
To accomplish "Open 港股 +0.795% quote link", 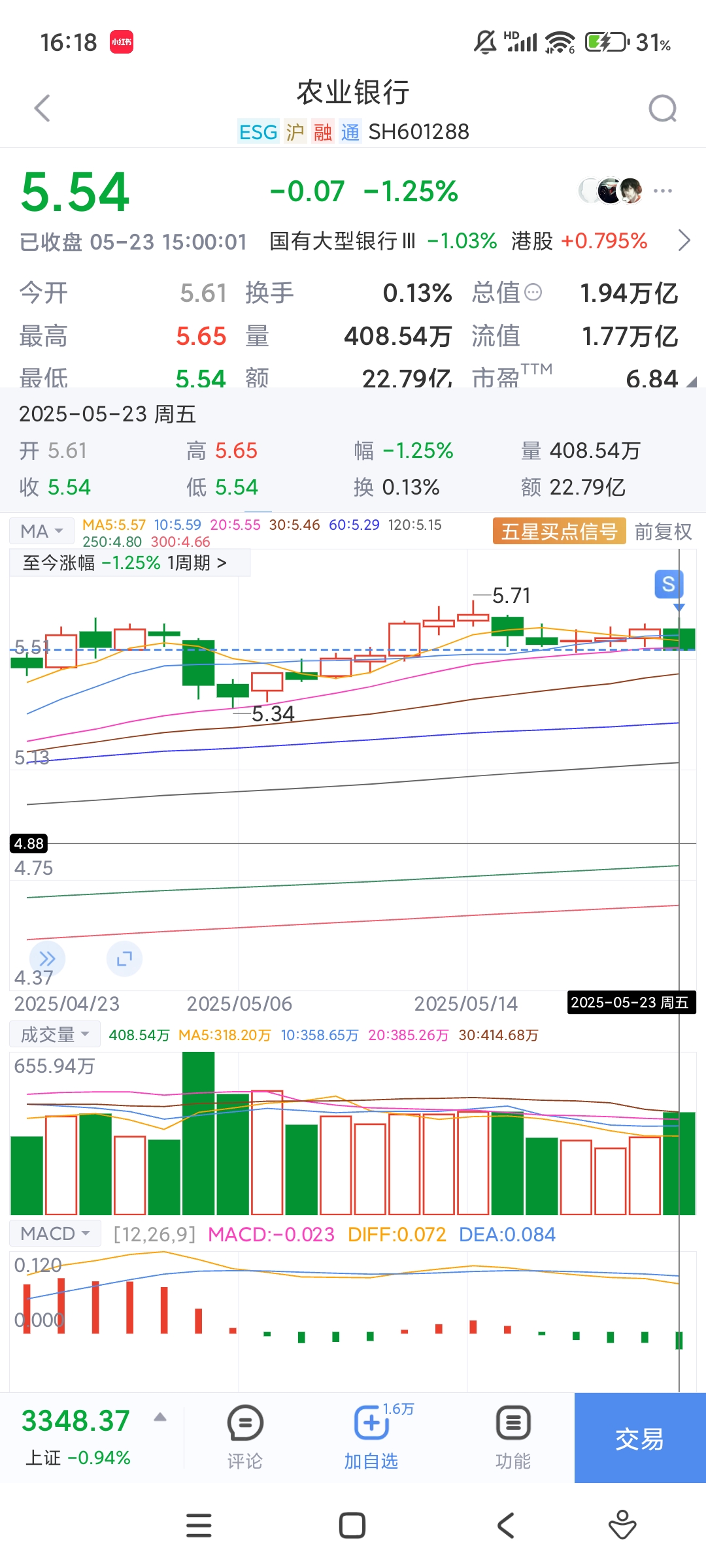I will (579, 240).
